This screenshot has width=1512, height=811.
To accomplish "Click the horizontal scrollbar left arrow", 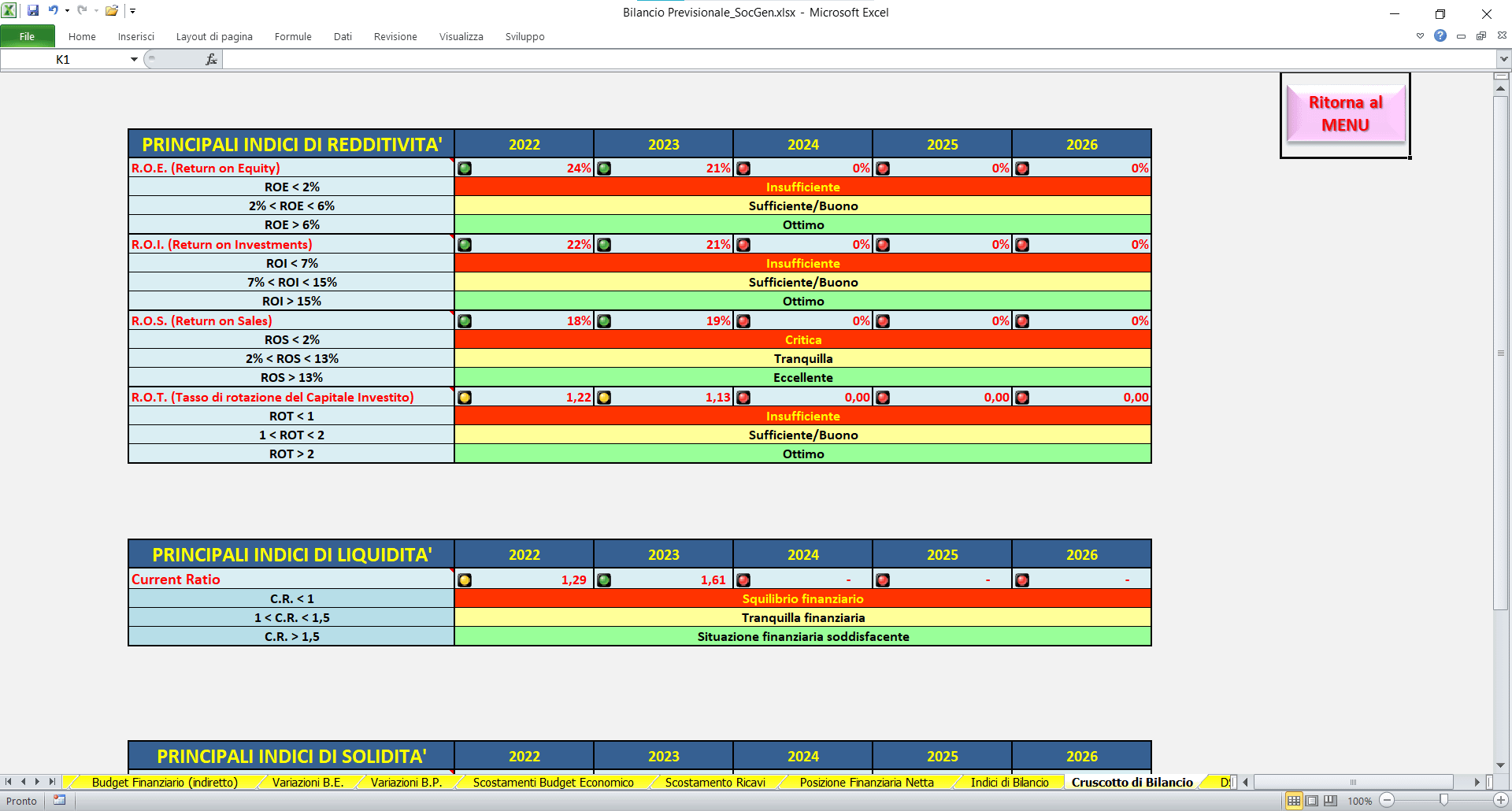I will click(1246, 782).
